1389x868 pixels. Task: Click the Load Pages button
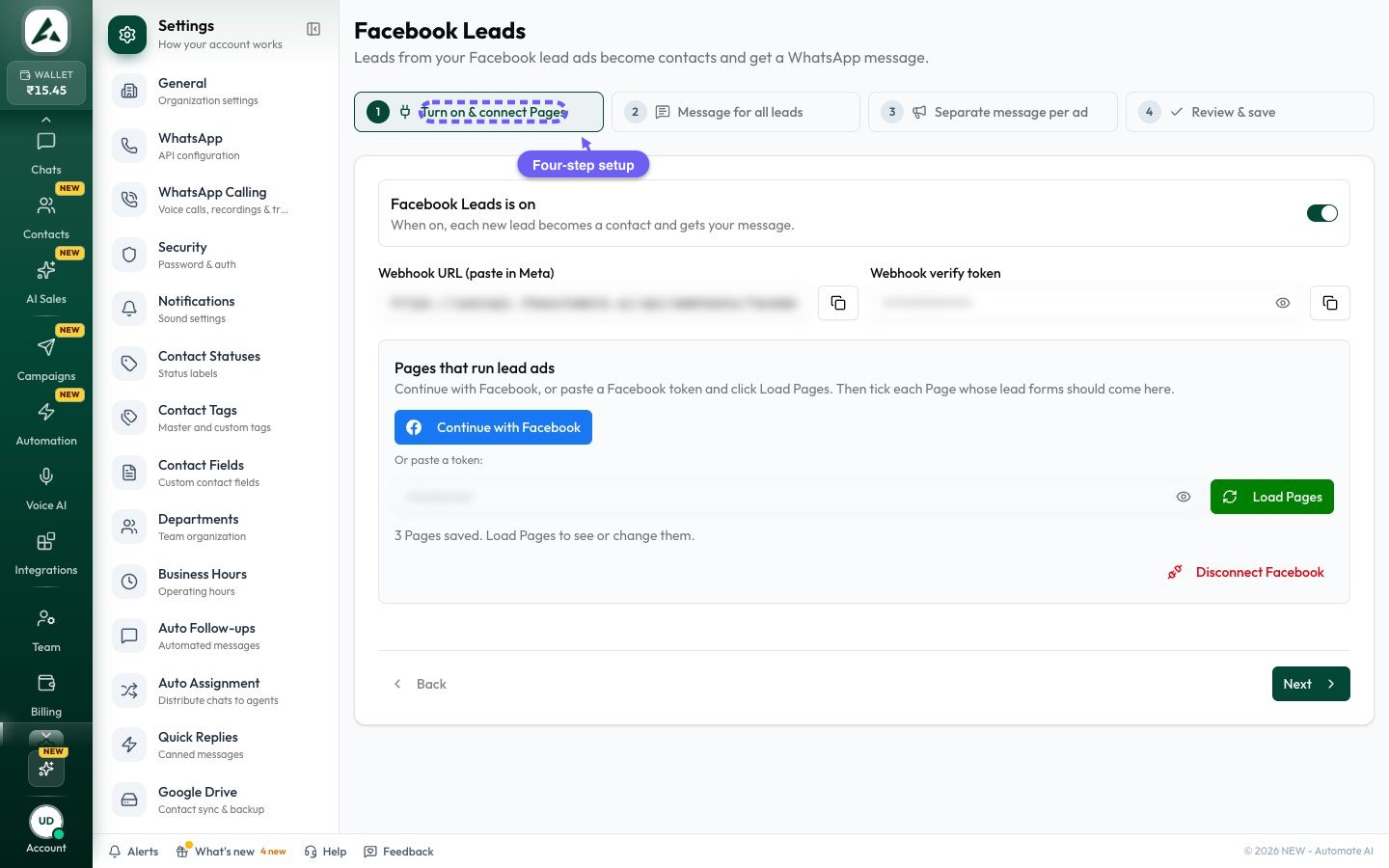tap(1271, 497)
